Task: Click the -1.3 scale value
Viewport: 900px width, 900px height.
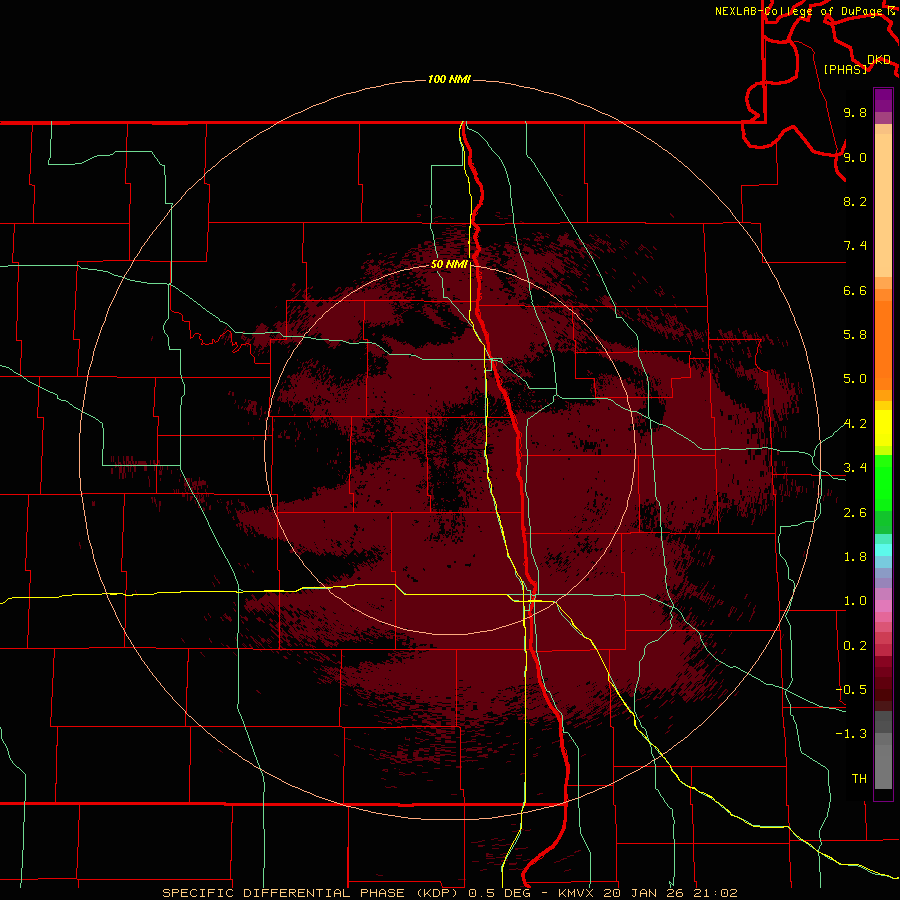Action: pos(851,734)
